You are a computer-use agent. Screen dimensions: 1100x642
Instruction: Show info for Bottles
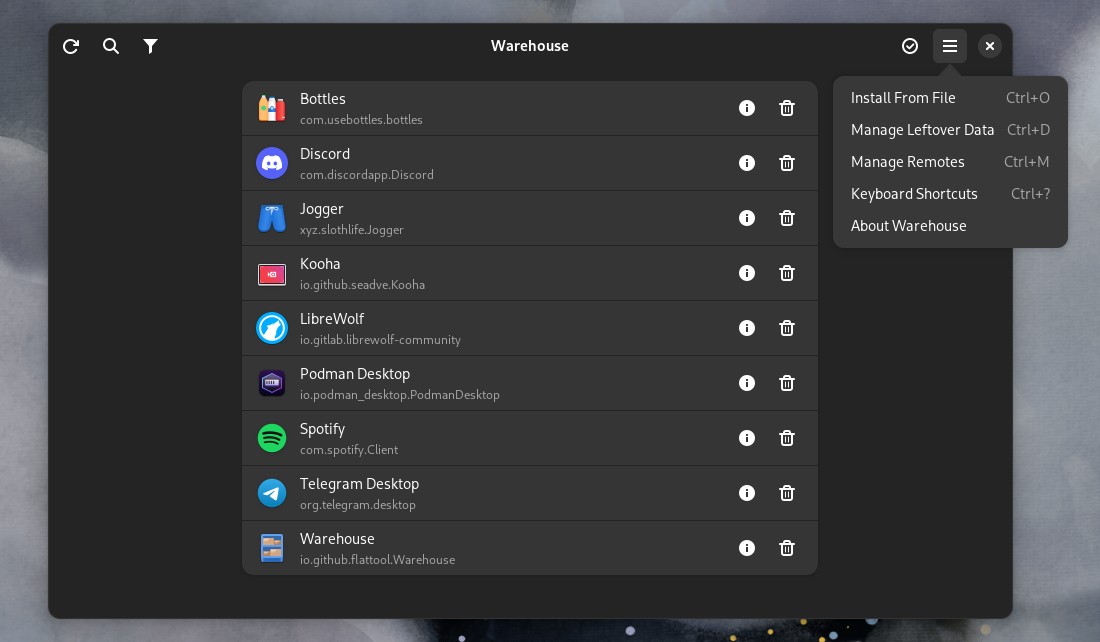click(747, 108)
